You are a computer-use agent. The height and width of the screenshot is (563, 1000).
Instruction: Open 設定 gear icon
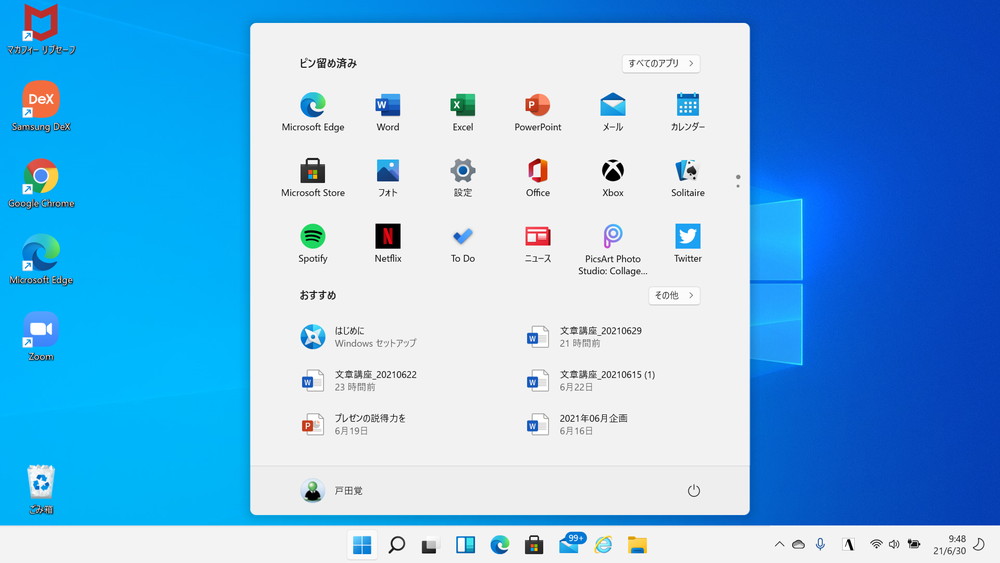[x=463, y=178]
